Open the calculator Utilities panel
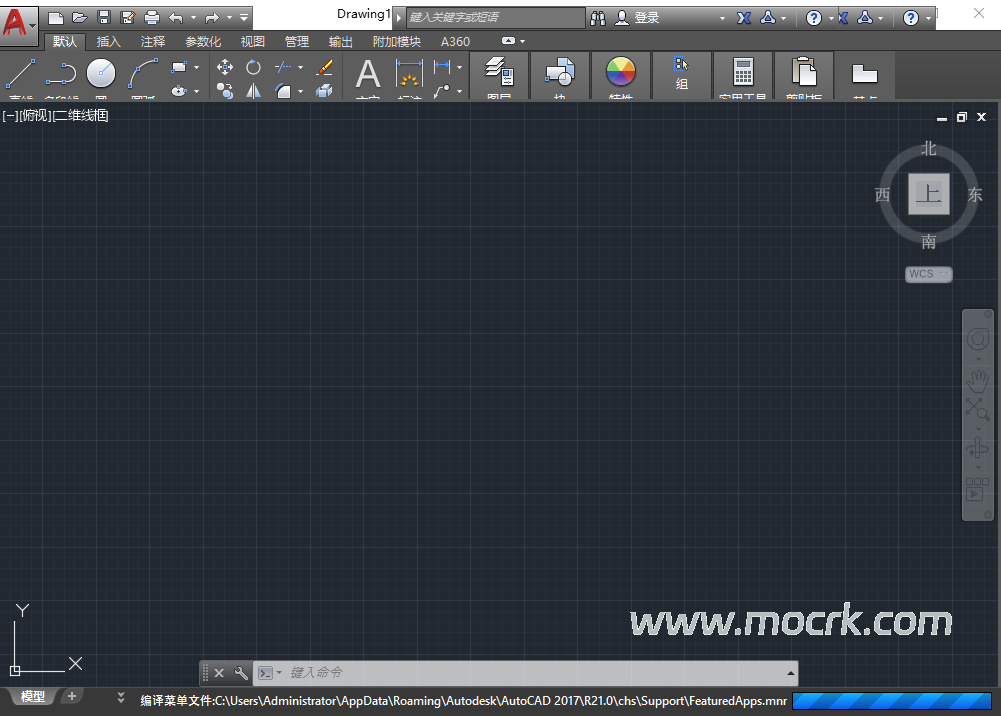The height and width of the screenshot is (716, 1001). pos(742,74)
